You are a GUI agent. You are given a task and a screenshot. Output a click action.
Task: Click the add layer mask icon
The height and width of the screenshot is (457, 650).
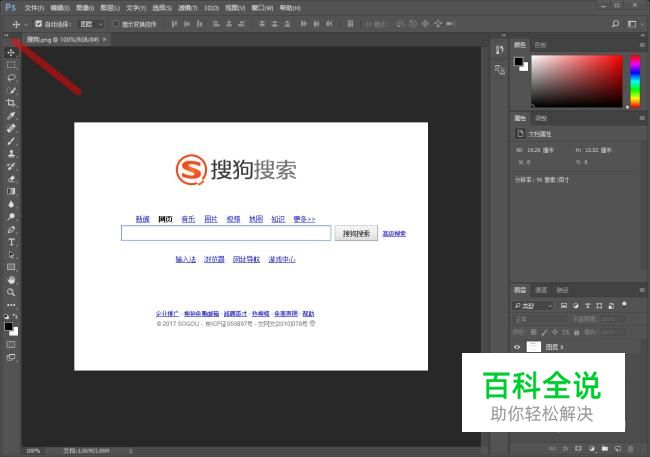[578, 449]
